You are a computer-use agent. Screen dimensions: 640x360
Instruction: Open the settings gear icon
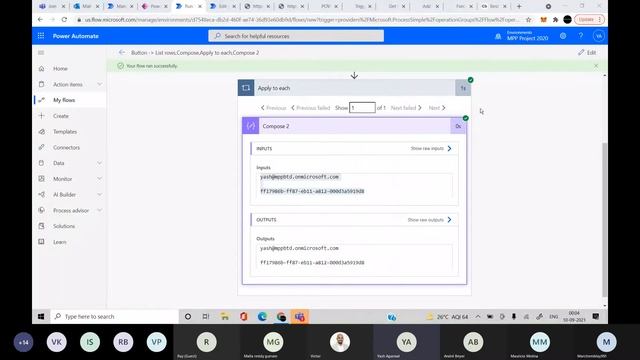[x=563, y=36]
